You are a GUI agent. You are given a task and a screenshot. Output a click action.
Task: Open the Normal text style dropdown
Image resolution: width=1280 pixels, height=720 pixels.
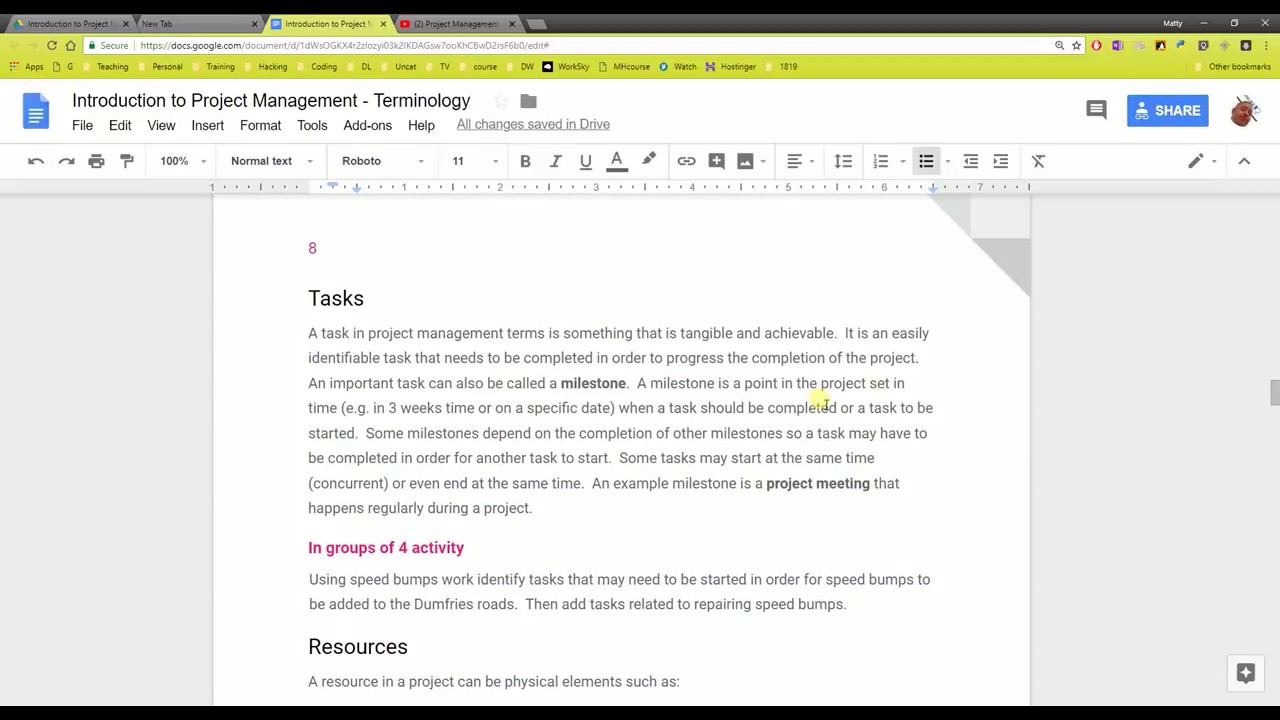271,161
